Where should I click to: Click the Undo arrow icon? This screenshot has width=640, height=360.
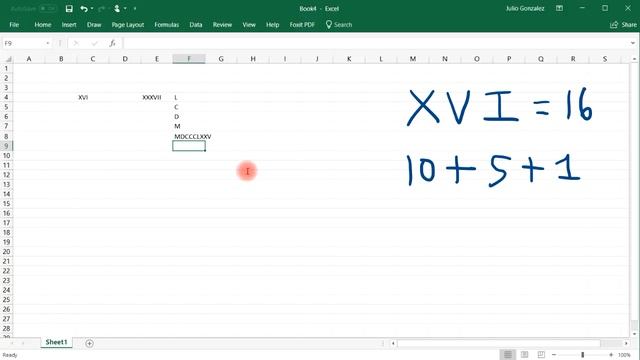pos(84,9)
